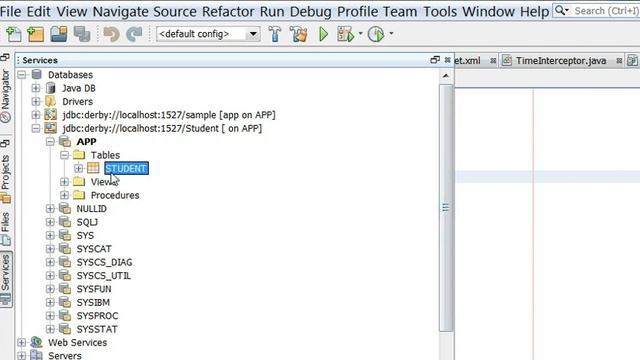Select the SYSIBM schema
This screenshot has width=640, height=360.
[93, 302]
